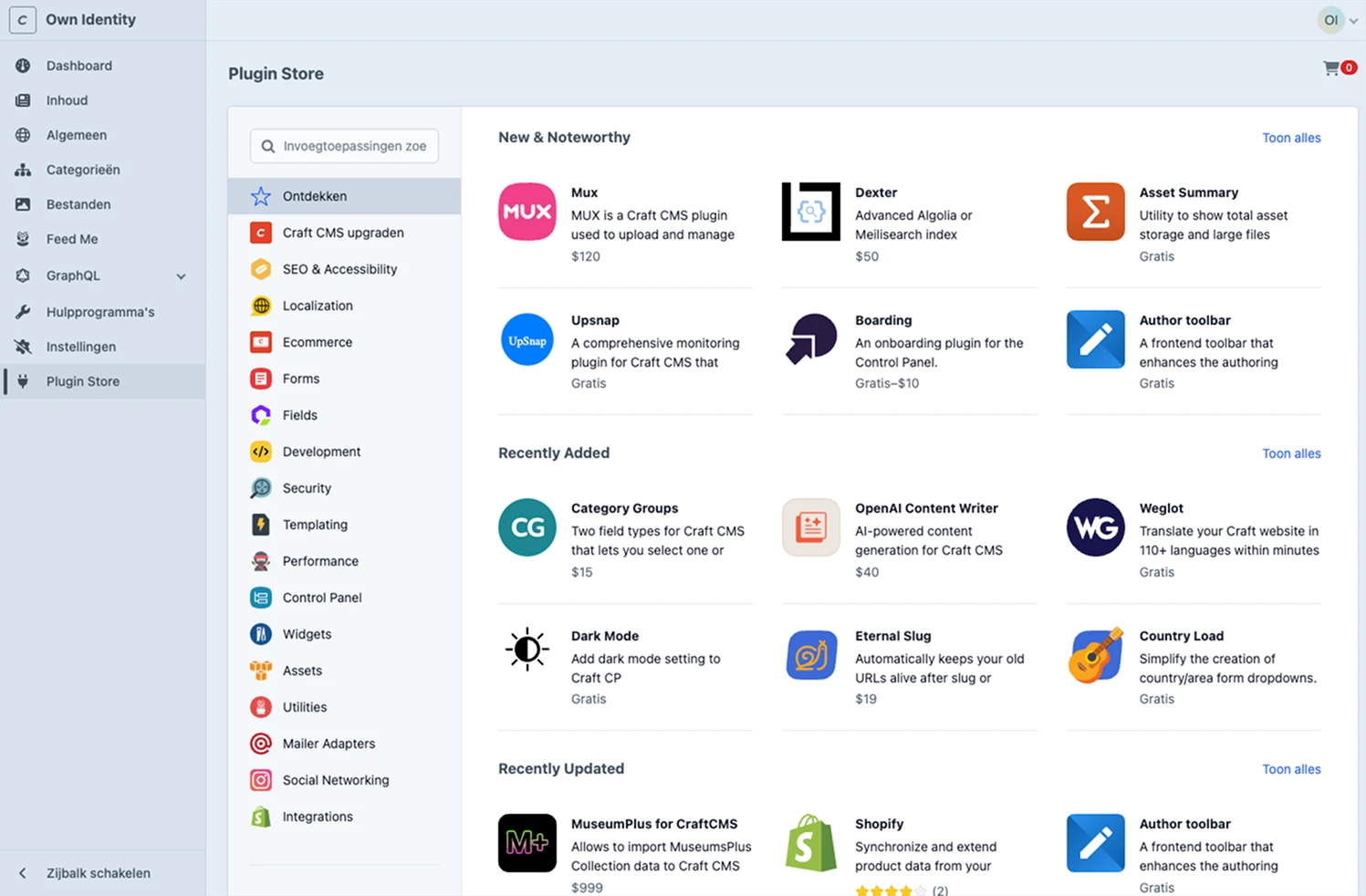Click the Categorieën sitemap icon
1366x896 pixels.
coord(23,170)
